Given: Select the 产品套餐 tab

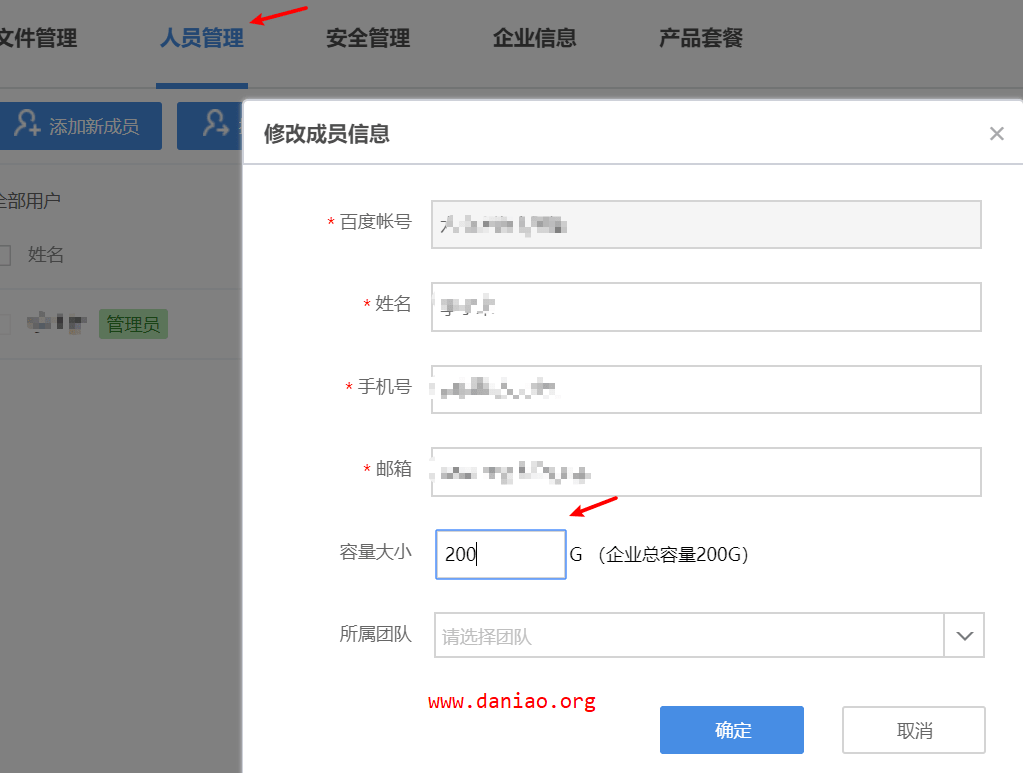Looking at the screenshot, I should (x=701, y=39).
